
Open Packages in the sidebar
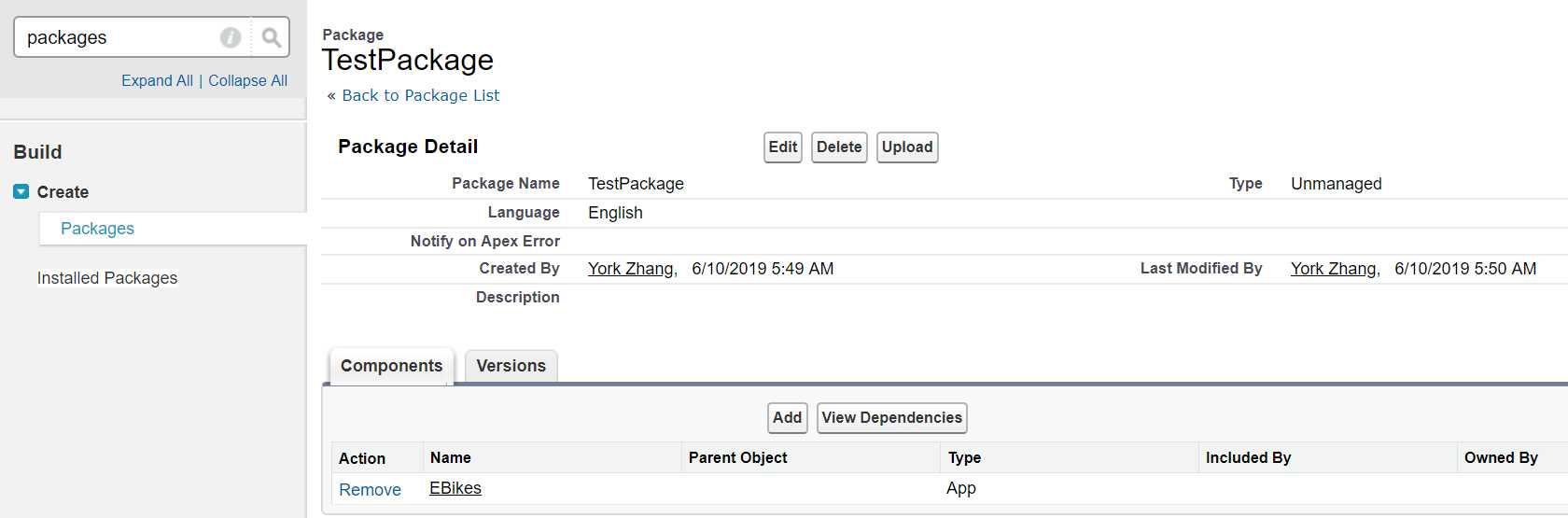(97, 229)
